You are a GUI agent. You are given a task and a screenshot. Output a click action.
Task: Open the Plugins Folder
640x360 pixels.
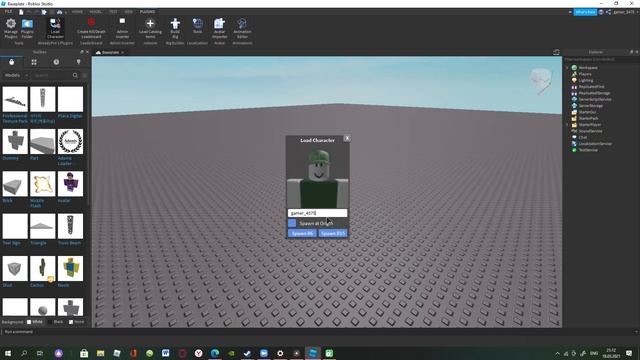27,28
